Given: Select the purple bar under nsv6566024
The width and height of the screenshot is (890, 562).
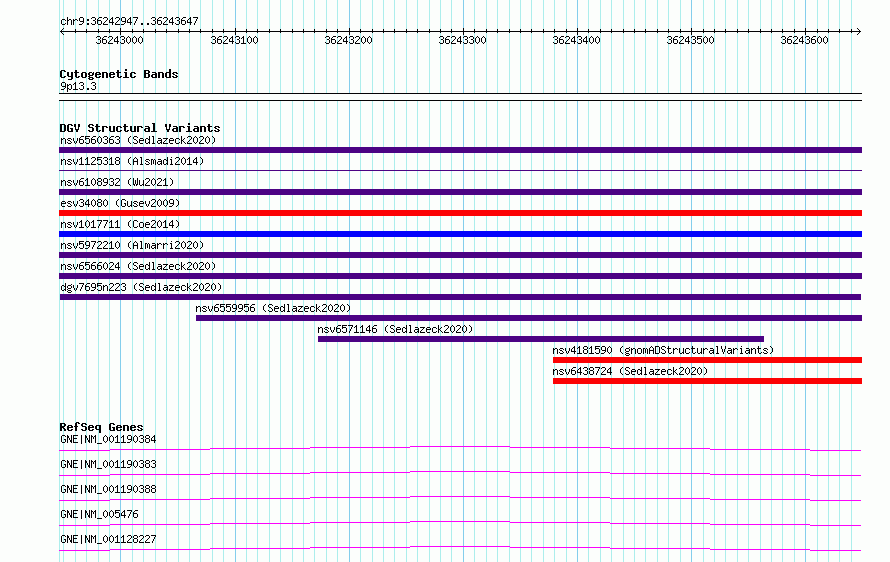Looking at the screenshot, I should tap(460, 276).
